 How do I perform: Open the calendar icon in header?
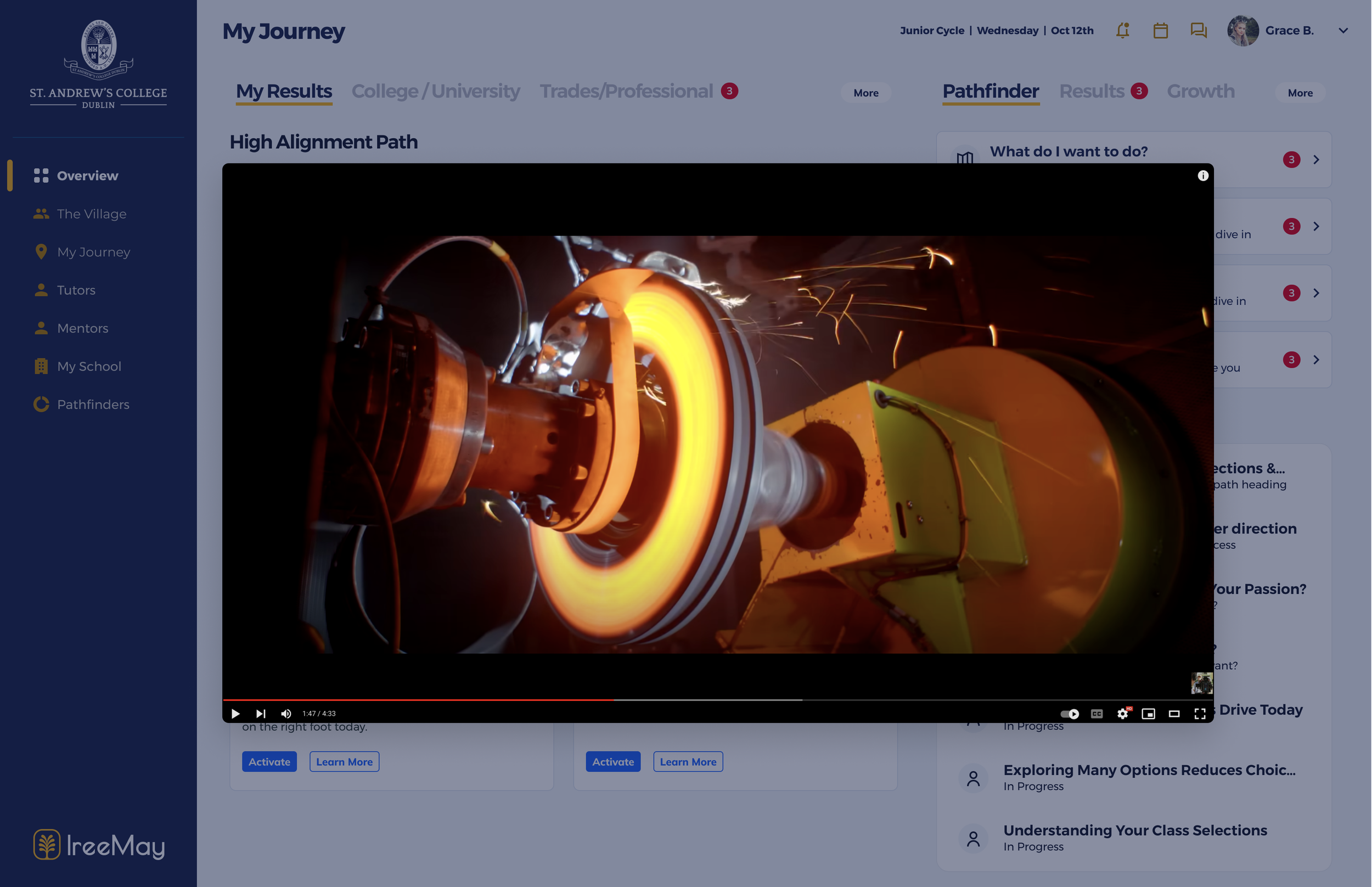tap(1160, 31)
